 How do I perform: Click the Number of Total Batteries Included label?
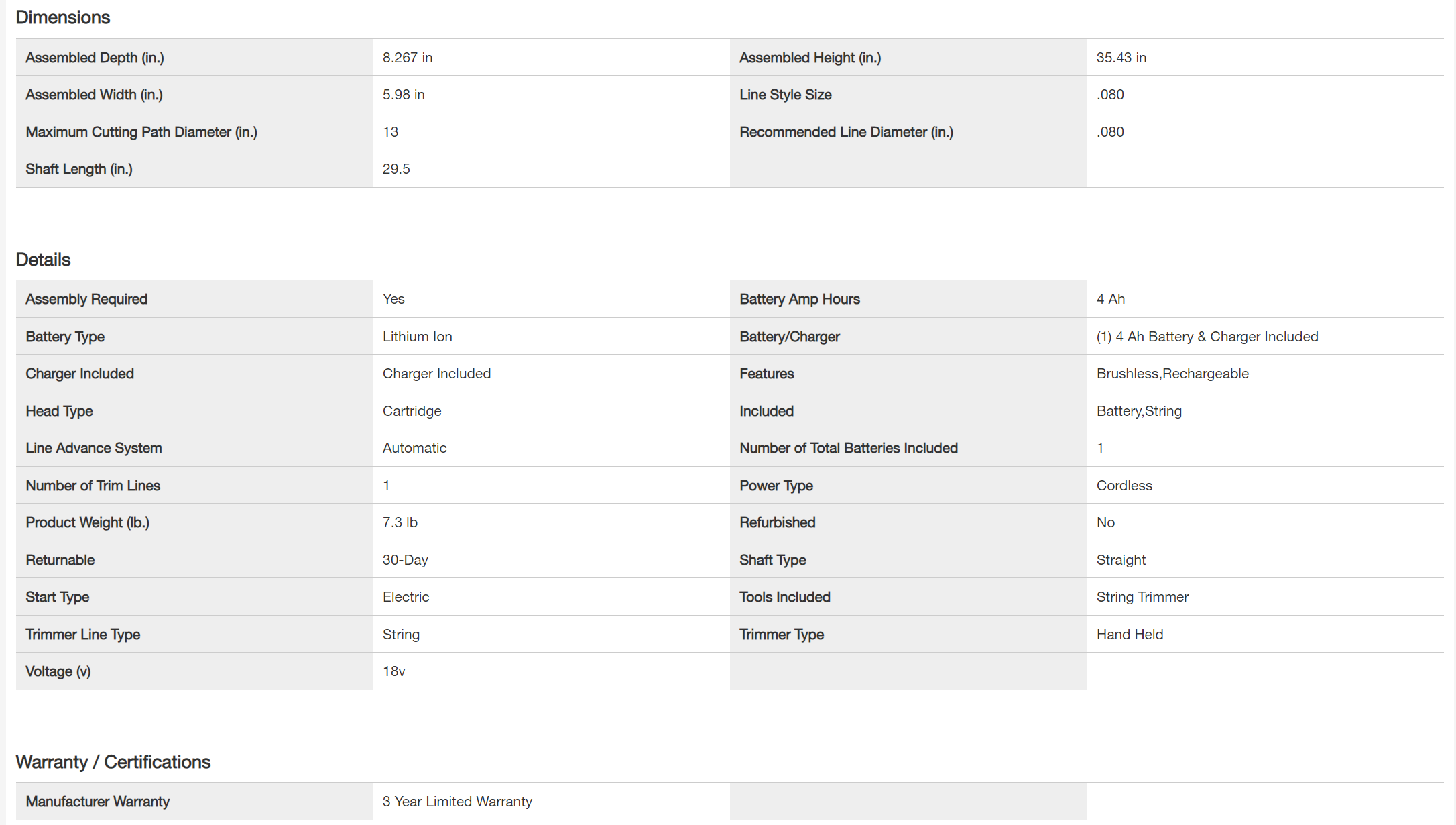pyautogui.click(x=848, y=448)
